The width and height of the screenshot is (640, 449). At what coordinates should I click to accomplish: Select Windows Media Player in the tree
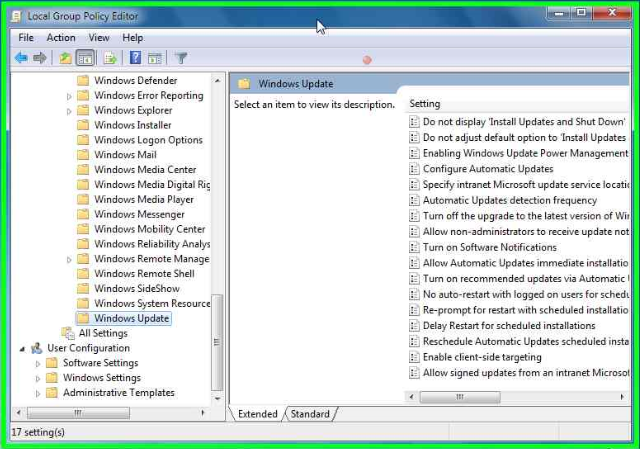(x=144, y=199)
